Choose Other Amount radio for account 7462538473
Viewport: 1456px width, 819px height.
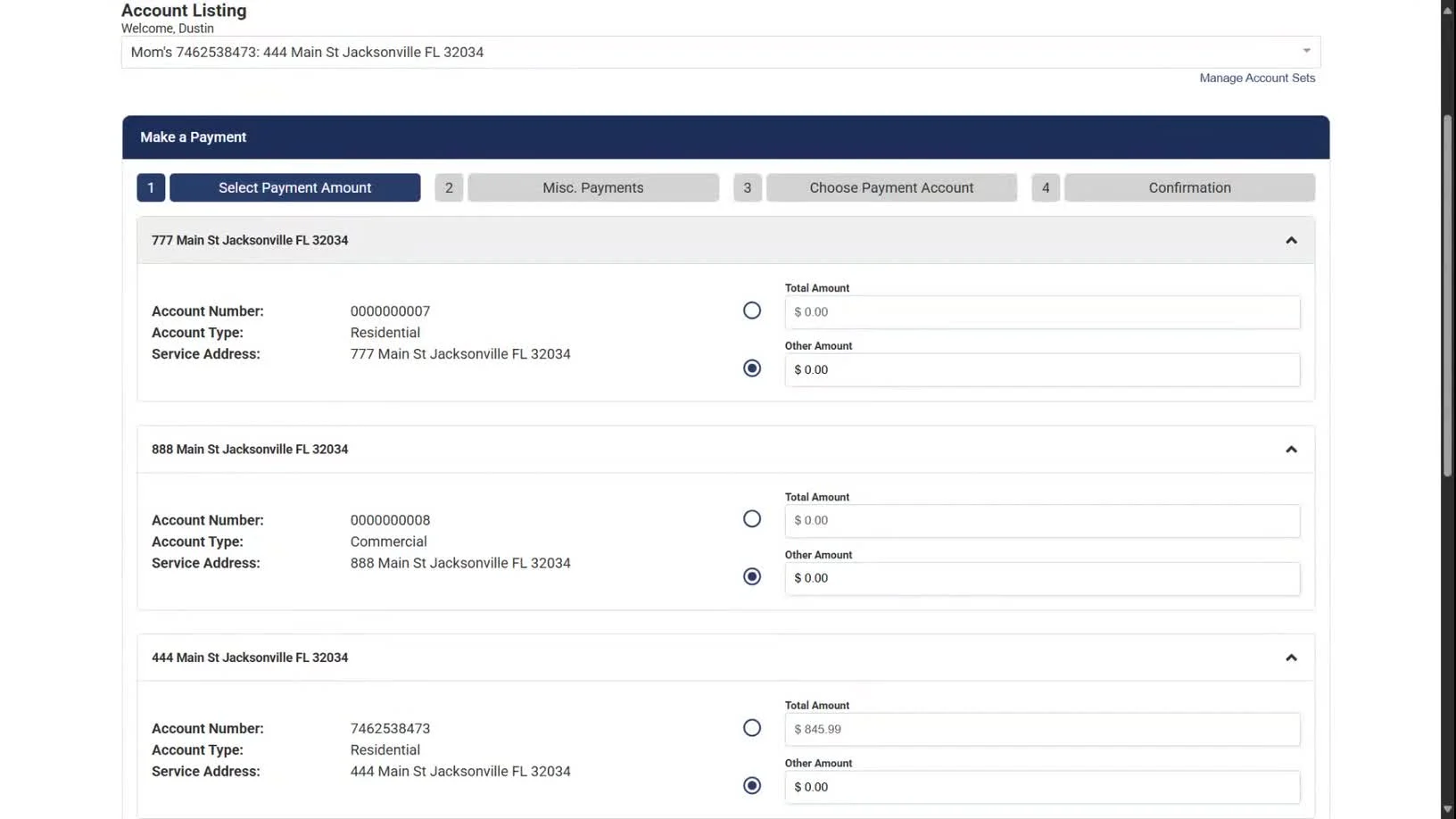coord(752,786)
